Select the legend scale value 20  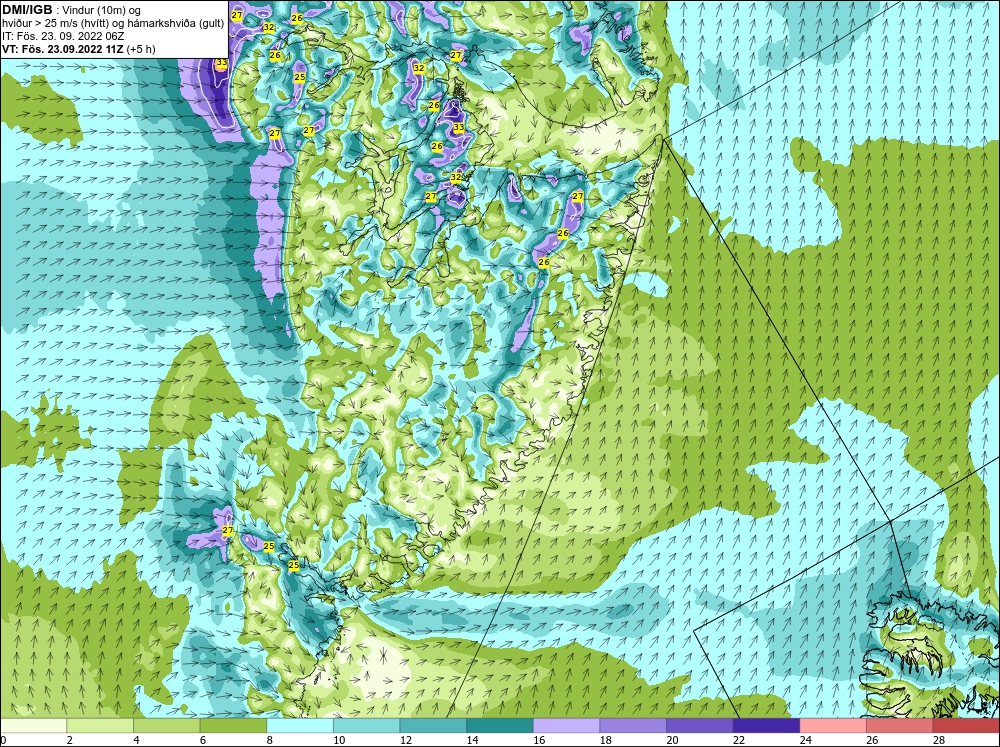[673, 740]
